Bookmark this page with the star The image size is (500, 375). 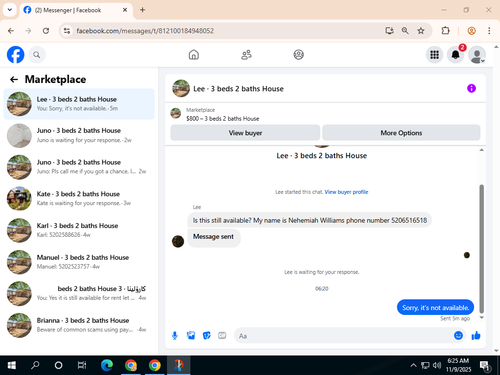click(421, 31)
